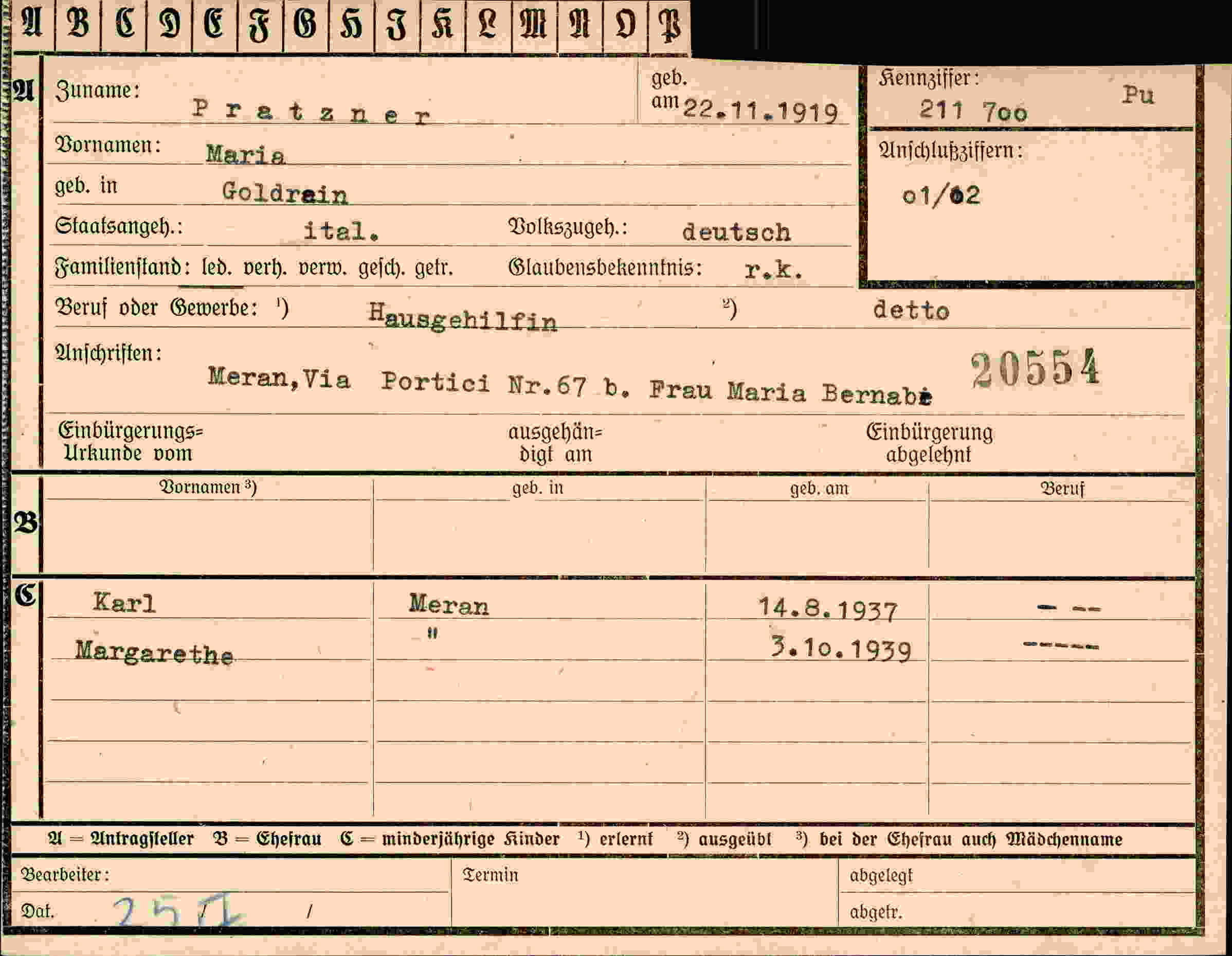This screenshot has height=956, width=1232.
Task: Select the Fraktur letter O index tab
Action: coord(625,25)
